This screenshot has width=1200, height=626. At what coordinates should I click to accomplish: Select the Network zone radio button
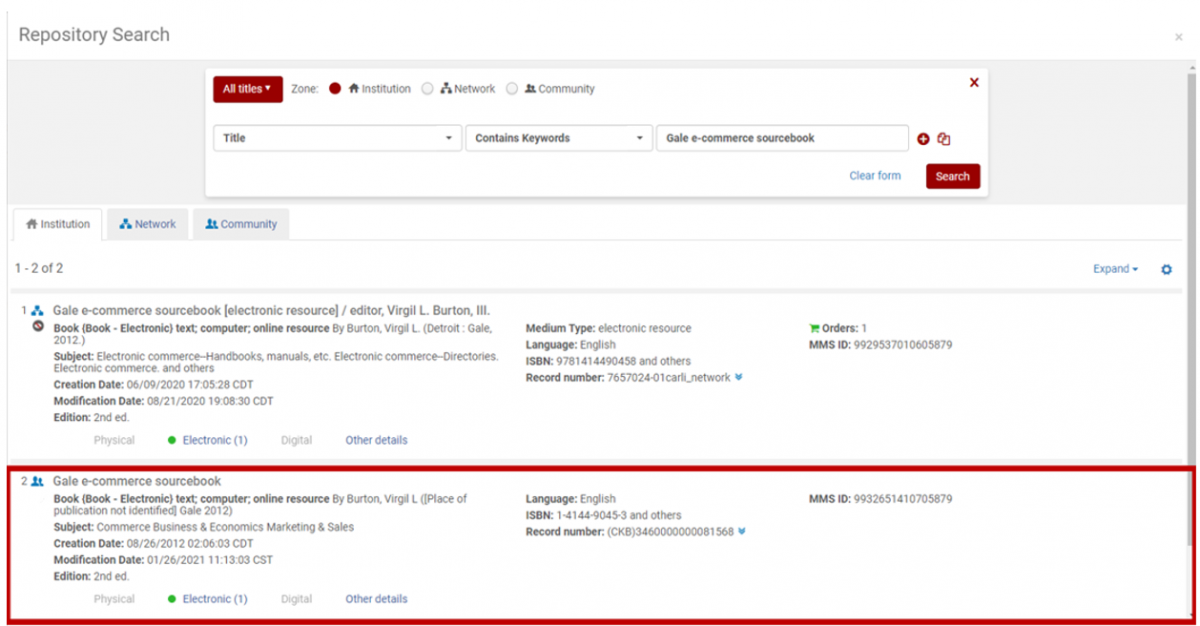[427, 89]
